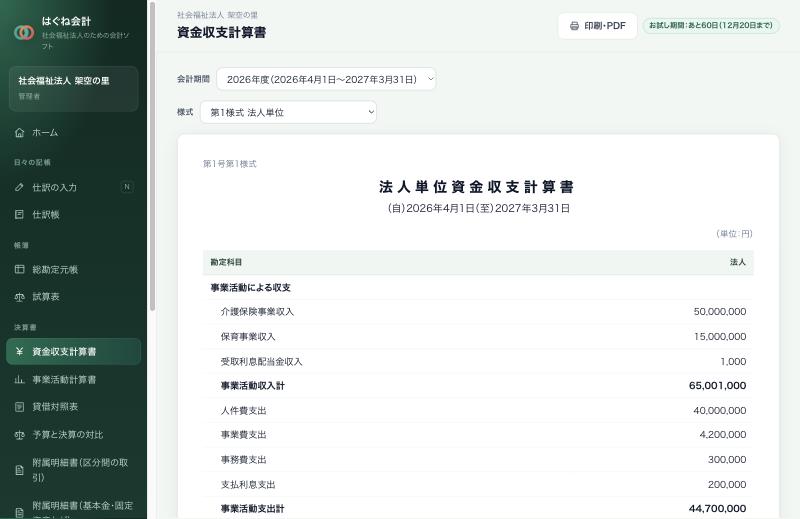Screen dimensions: 800x519
Task: Click the chart icon for 事業活動計算書
Action: point(19,379)
